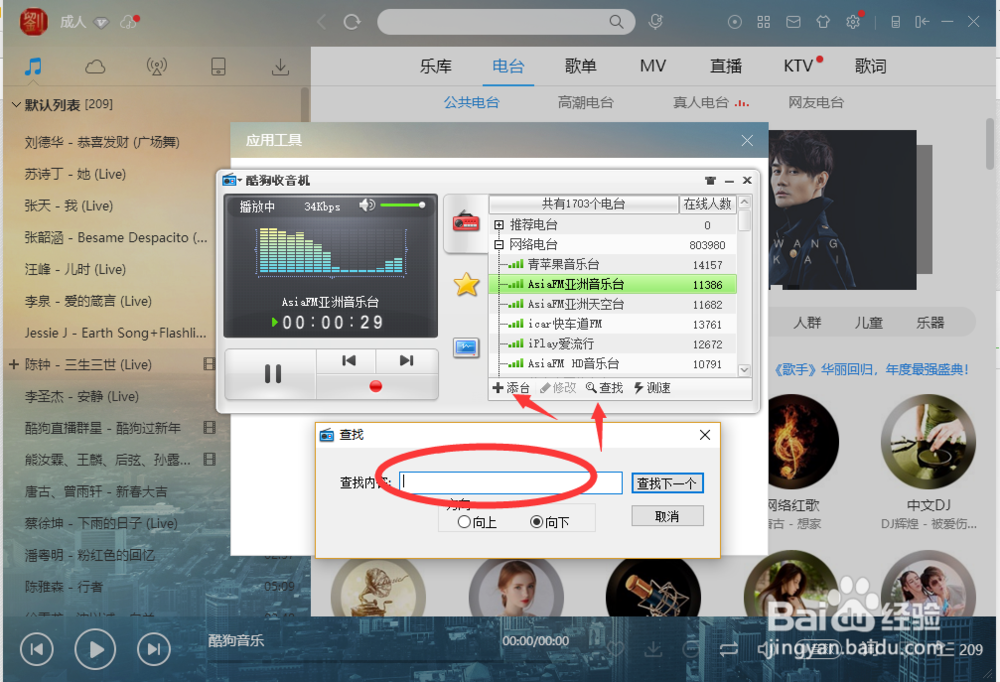Click the refresh icon in top bar
The height and width of the screenshot is (682, 1000).
[352, 22]
